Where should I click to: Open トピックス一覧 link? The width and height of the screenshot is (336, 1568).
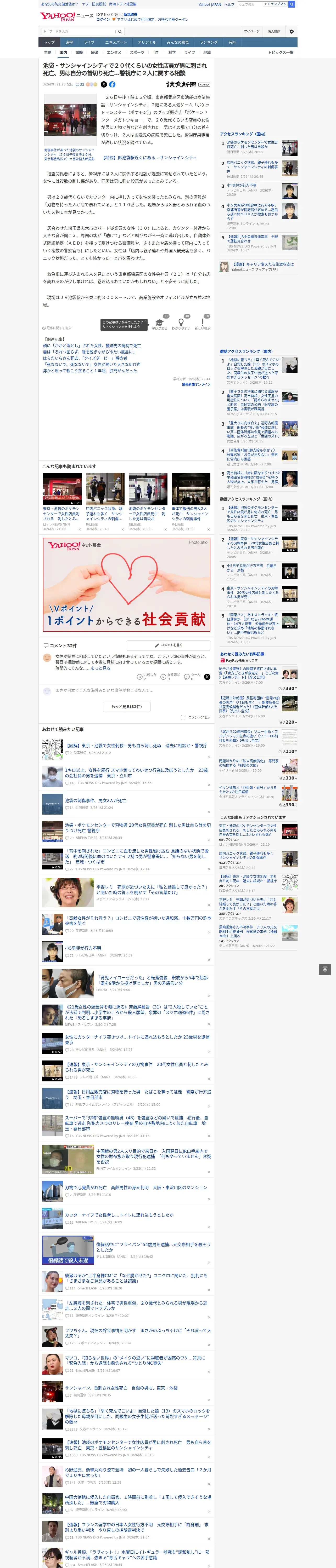click(281, 52)
